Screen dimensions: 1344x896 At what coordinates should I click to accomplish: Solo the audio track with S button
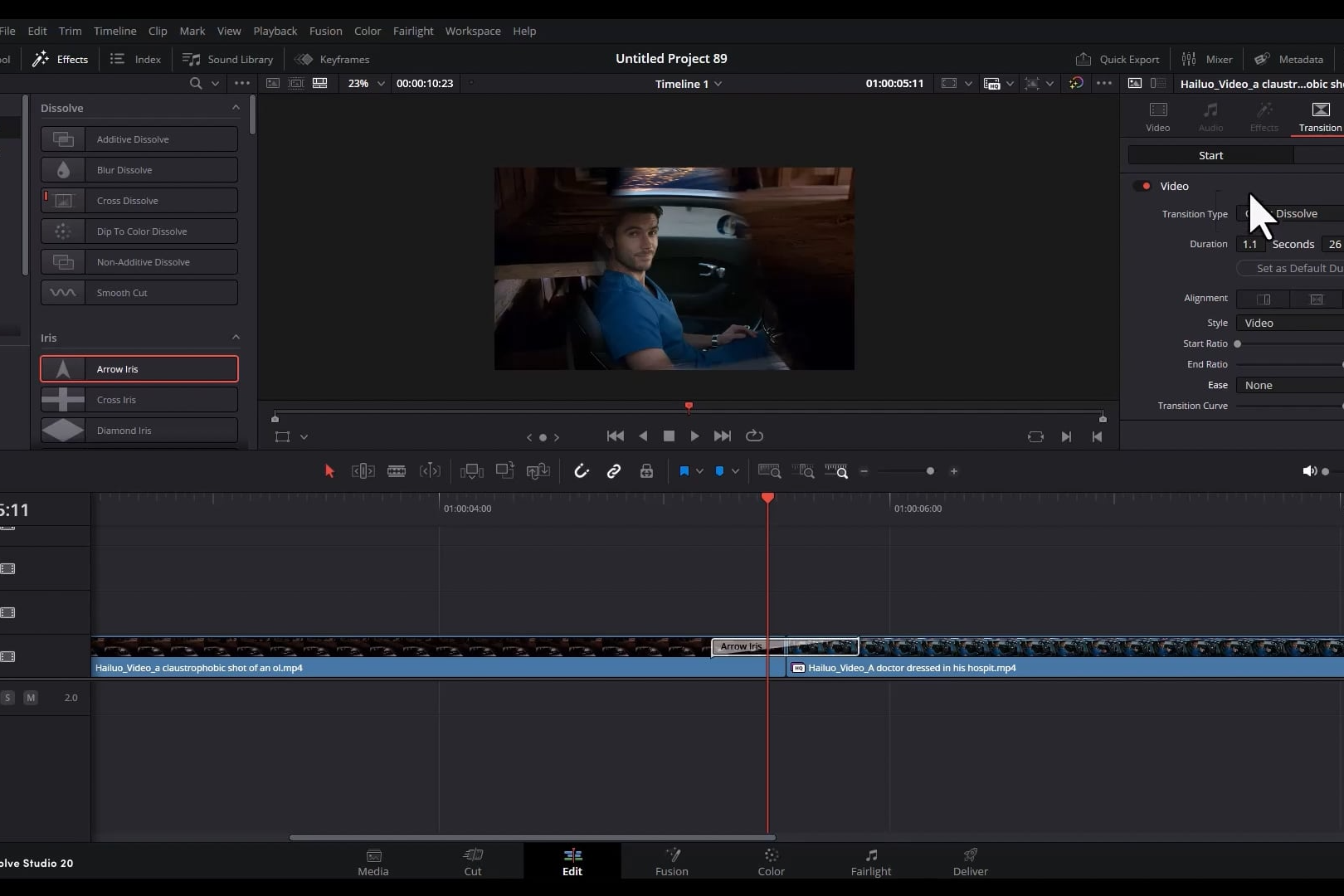click(x=7, y=698)
